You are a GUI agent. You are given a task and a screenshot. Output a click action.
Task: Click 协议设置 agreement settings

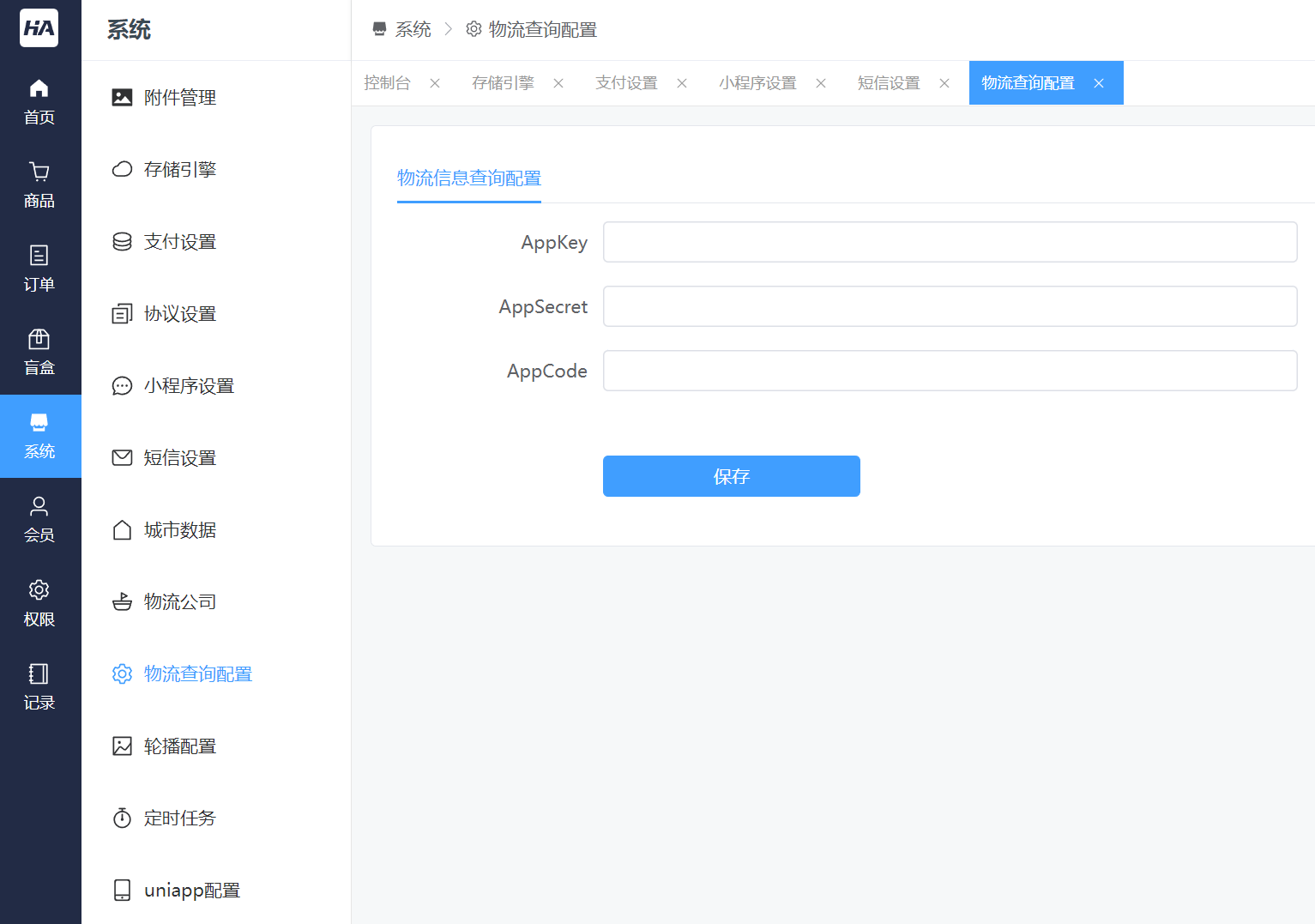point(180,313)
